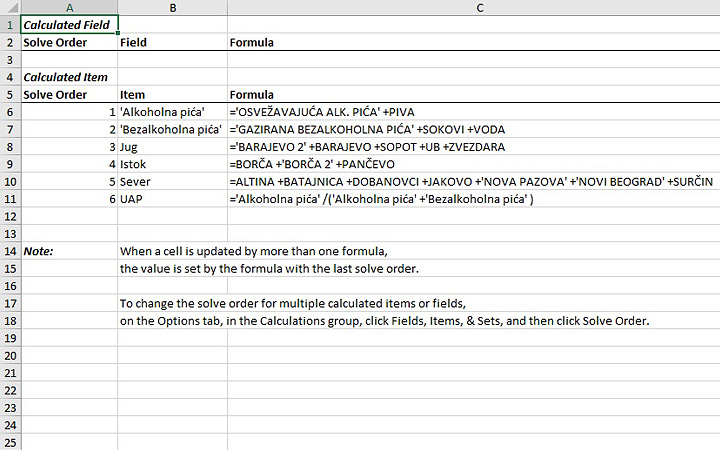Select the 'Note:' cell
The width and height of the screenshot is (720, 450).
(x=69, y=251)
